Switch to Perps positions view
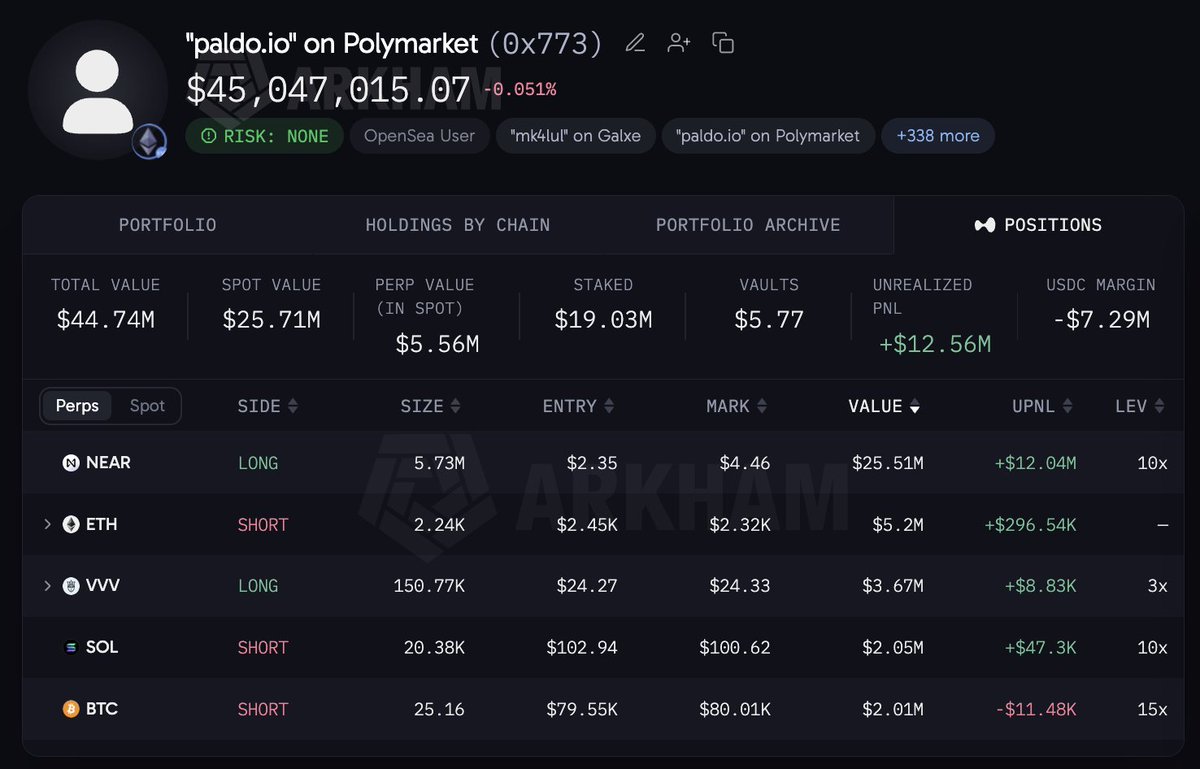Viewport: 1200px width, 769px height. click(x=77, y=406)
